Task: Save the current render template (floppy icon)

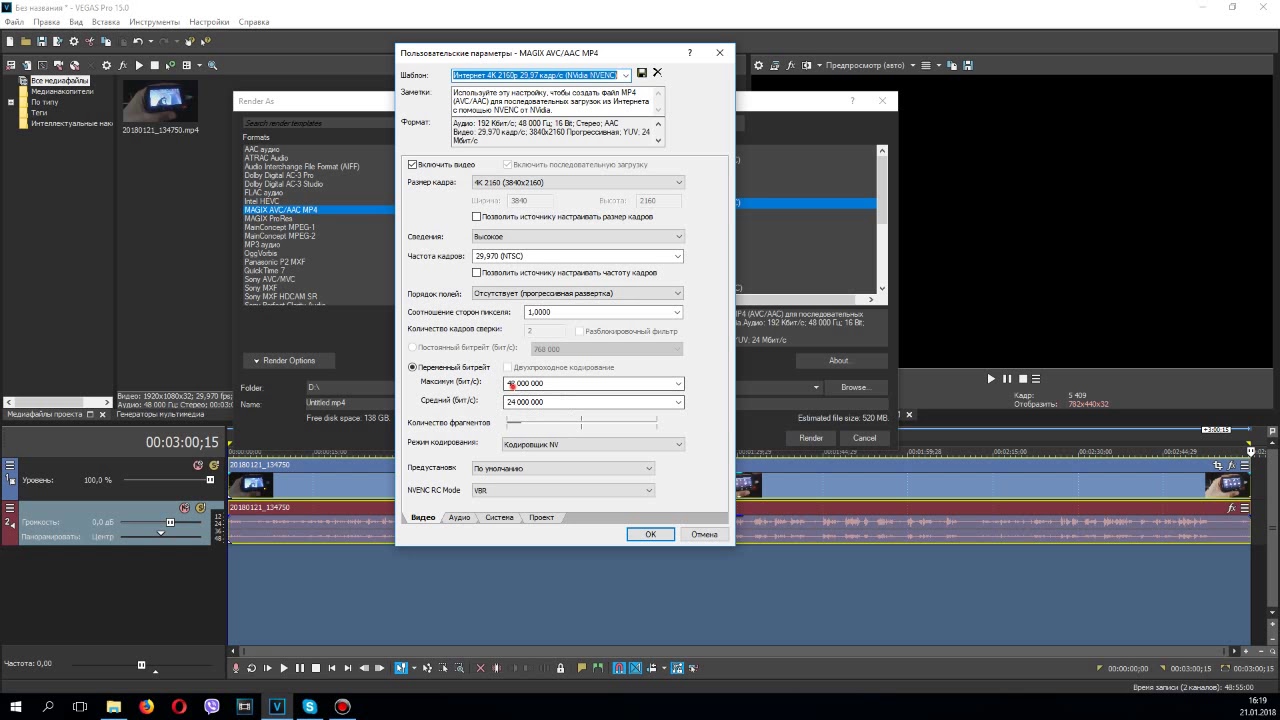Action: [642, 73]
